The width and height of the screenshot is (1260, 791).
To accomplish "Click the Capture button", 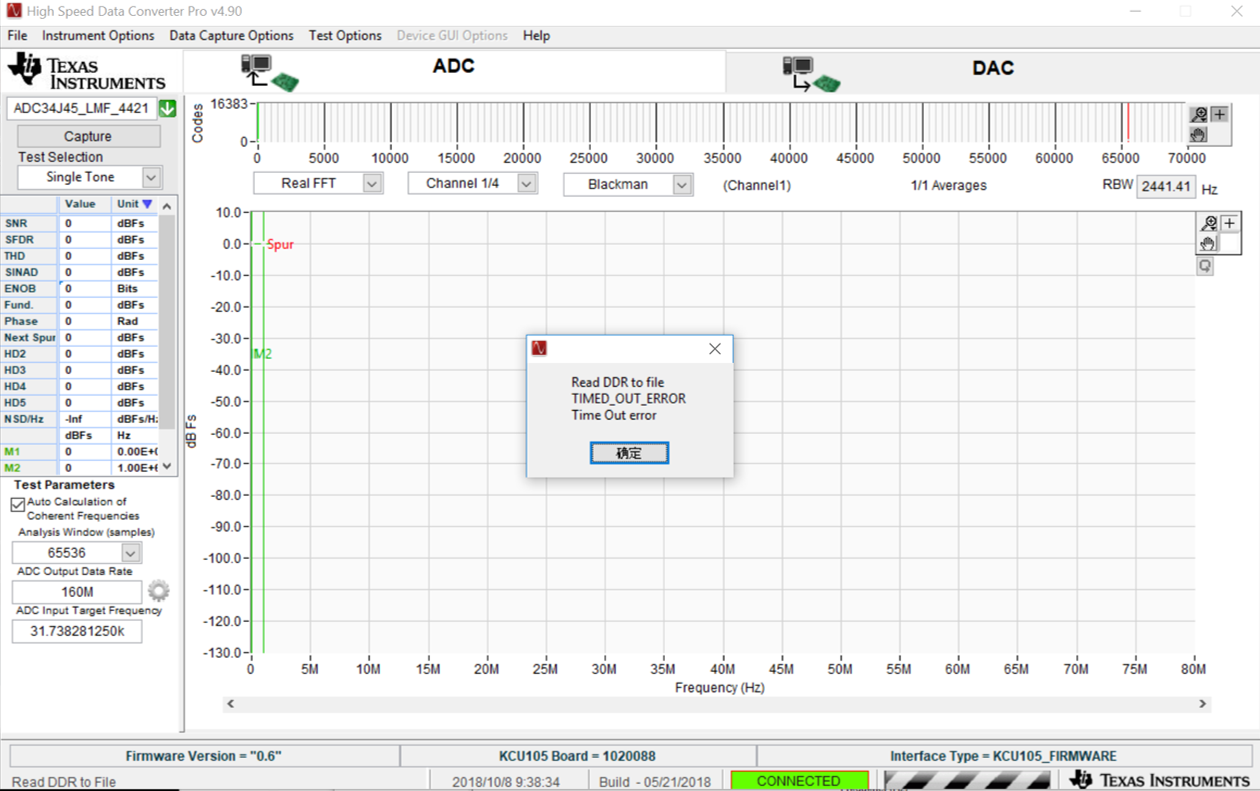I will 88,136.
